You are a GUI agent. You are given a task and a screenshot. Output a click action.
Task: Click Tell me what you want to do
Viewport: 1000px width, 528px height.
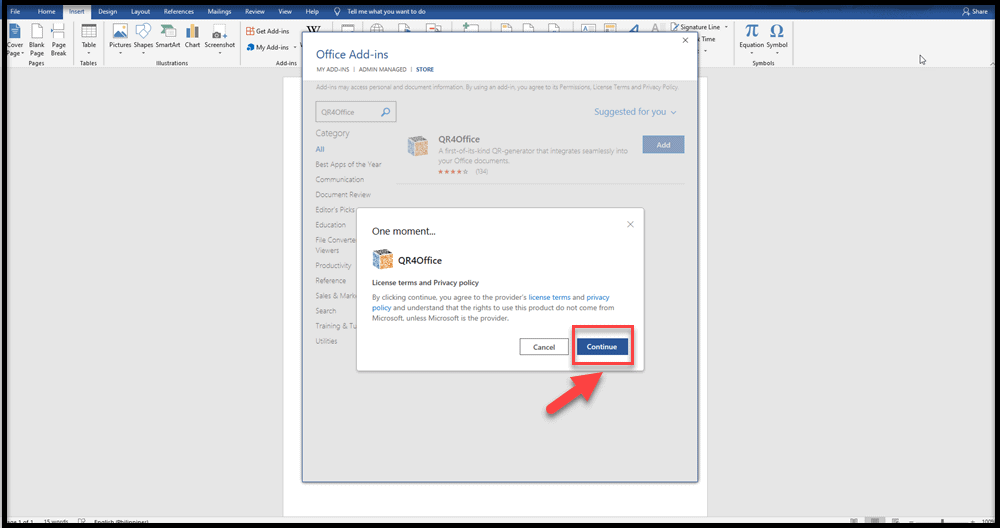386,11
